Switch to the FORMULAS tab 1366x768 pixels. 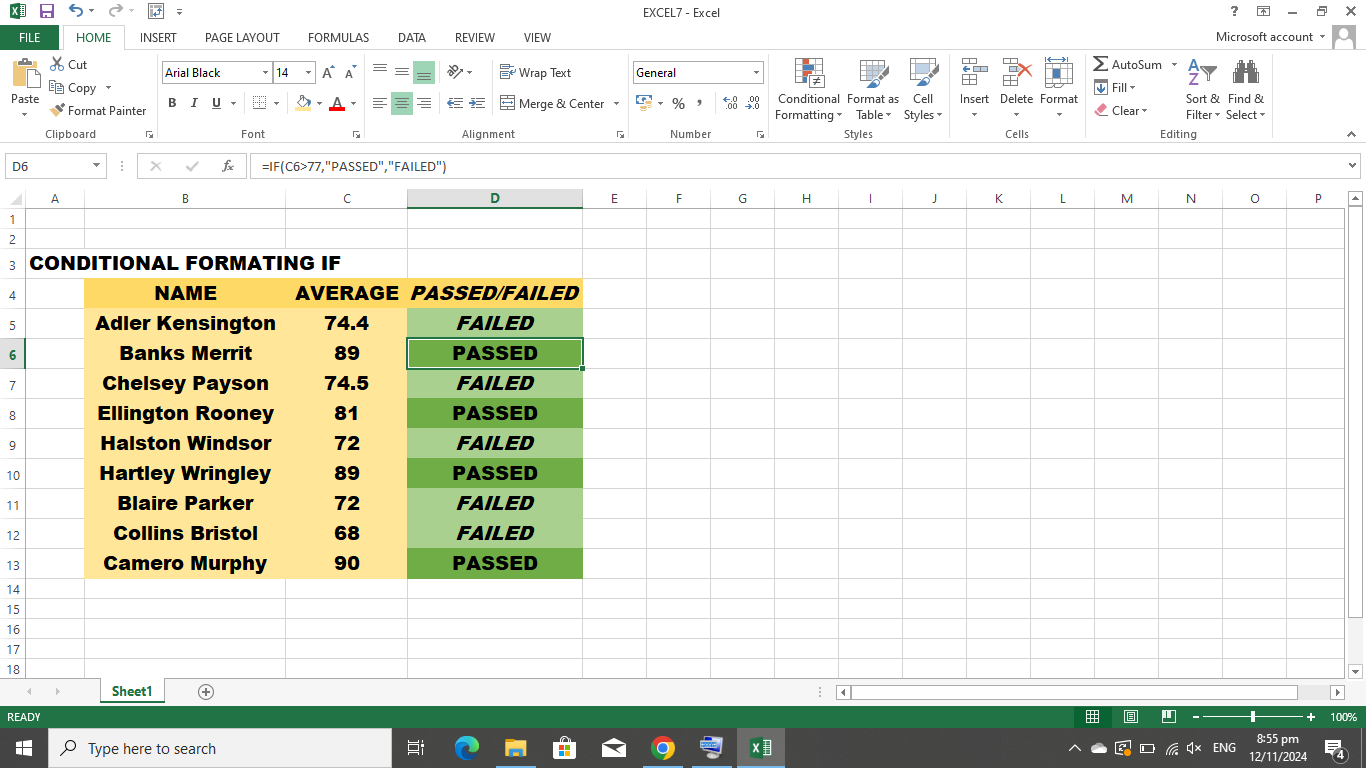338,38
